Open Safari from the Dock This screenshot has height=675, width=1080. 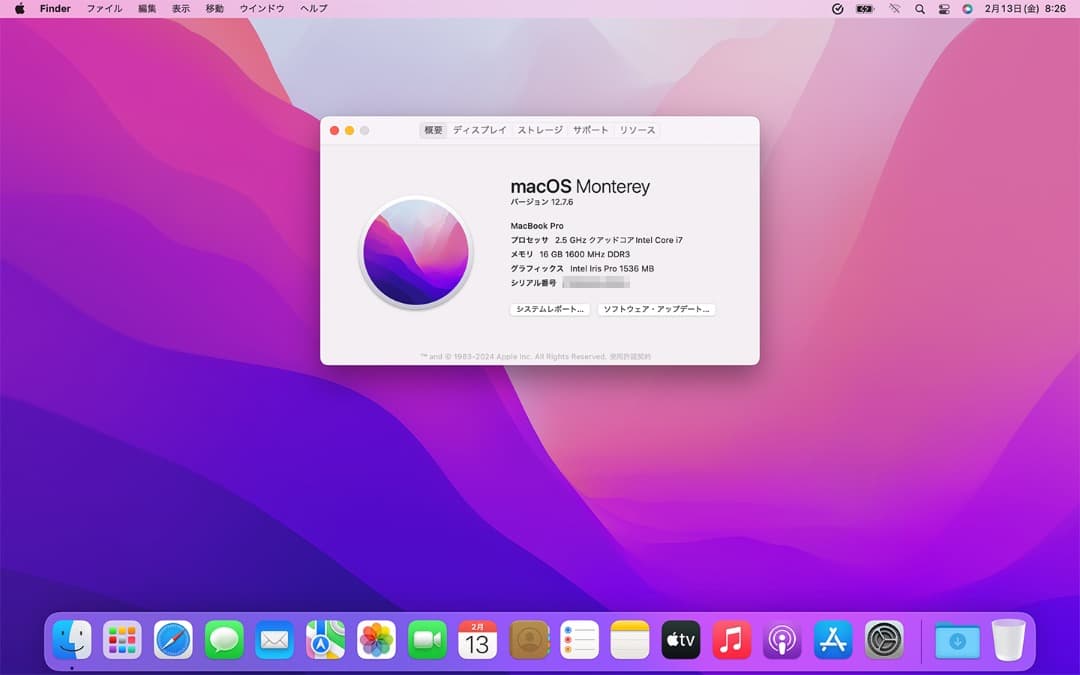click(x=173, y=640)
